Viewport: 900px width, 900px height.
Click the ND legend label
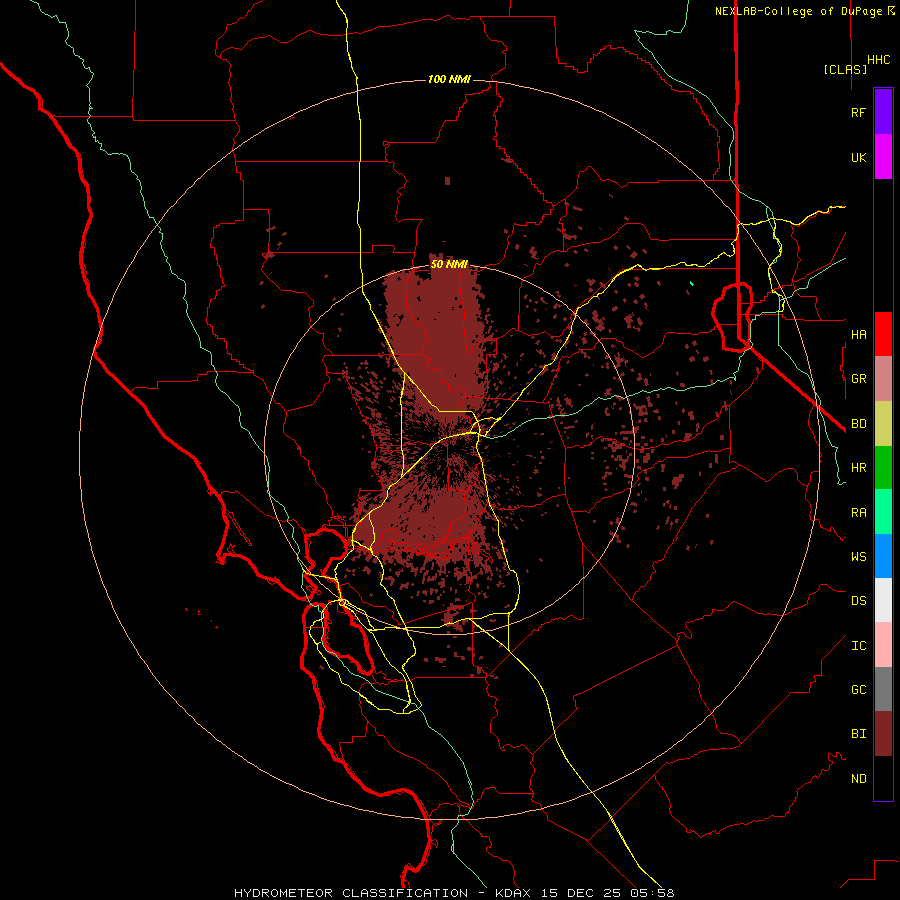(x=858, y=779)
